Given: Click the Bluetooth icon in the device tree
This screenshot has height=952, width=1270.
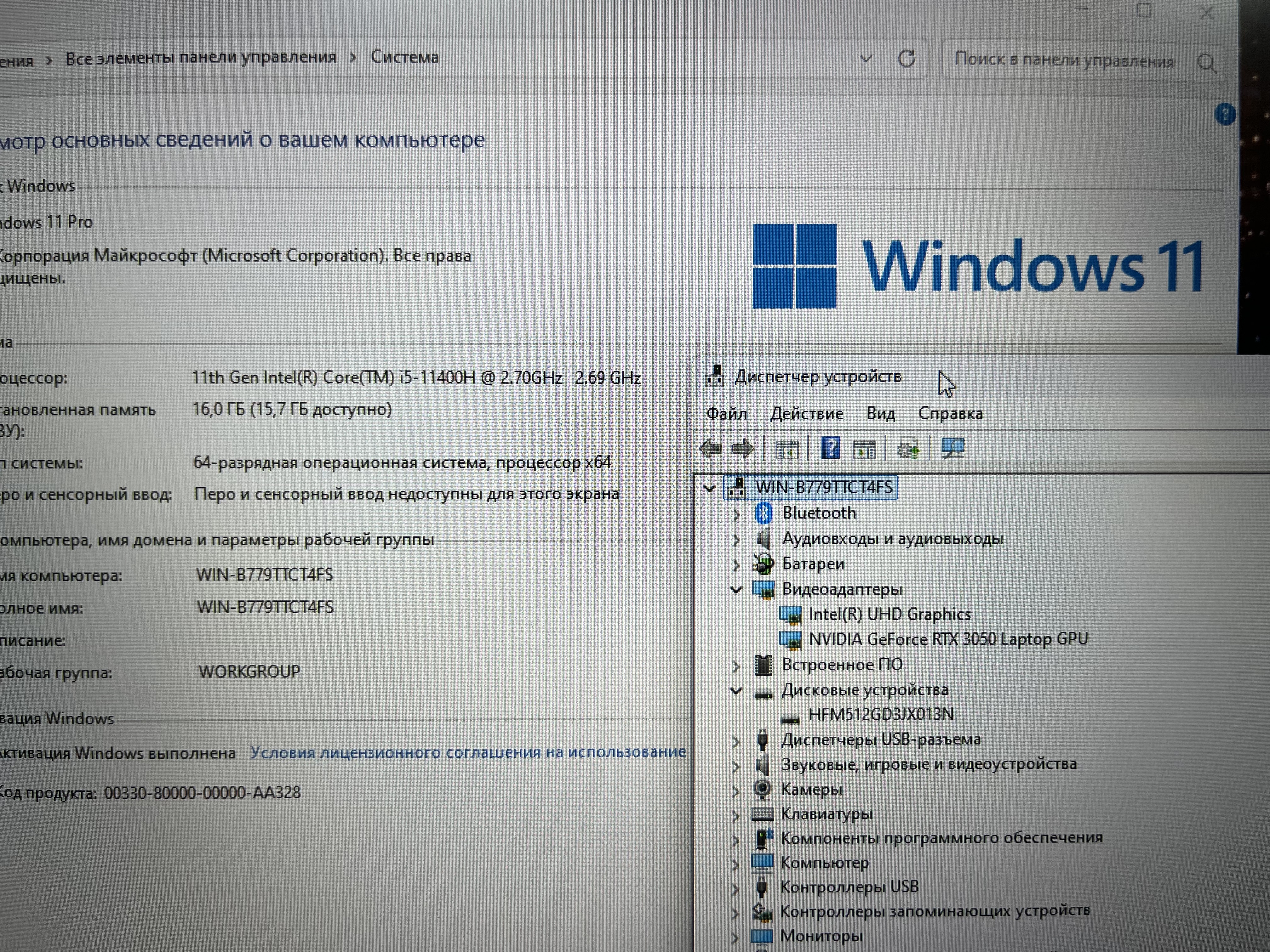Looking at the screenshot, I should tap(763, 513).
